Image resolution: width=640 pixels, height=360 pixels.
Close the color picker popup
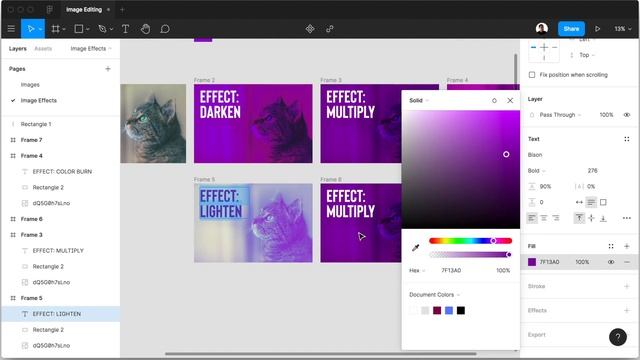[x=510, y=100]
